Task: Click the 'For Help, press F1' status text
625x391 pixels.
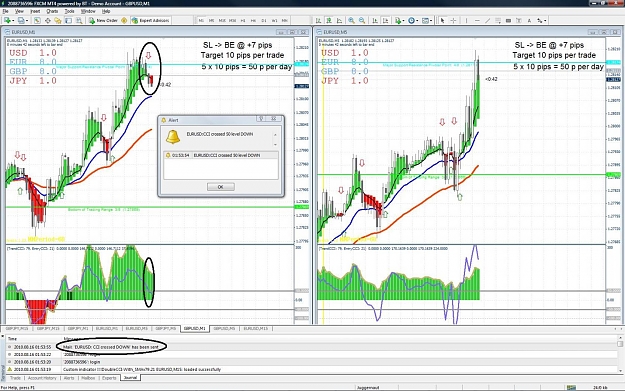Action: [x=18, y=387]
